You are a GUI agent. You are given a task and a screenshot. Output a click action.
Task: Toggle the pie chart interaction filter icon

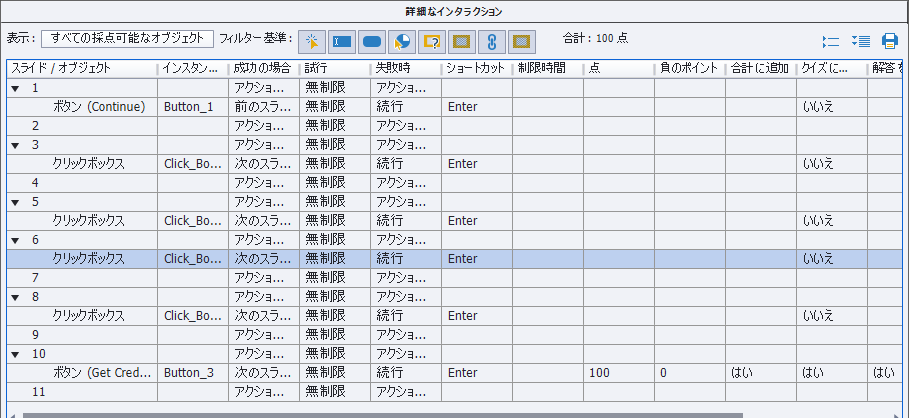point(402,41)
